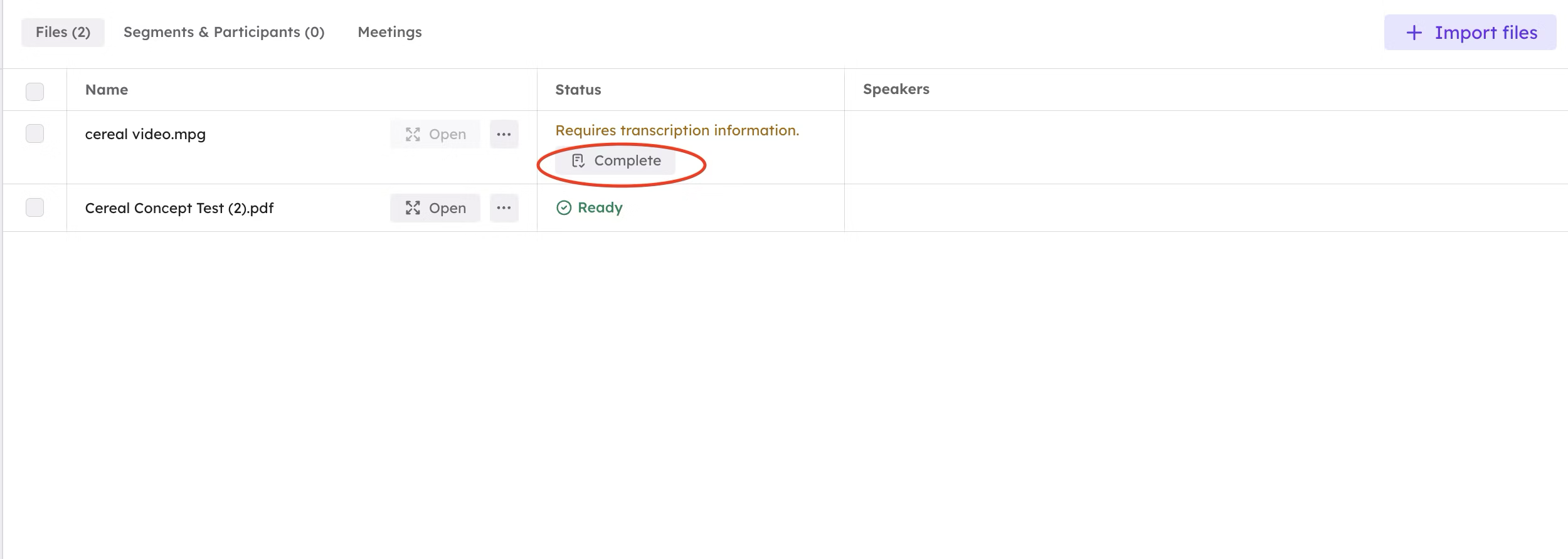1568x559 pixels.
Task: Click the document icon on the Complete button
Action: click(x=578, y=161)
